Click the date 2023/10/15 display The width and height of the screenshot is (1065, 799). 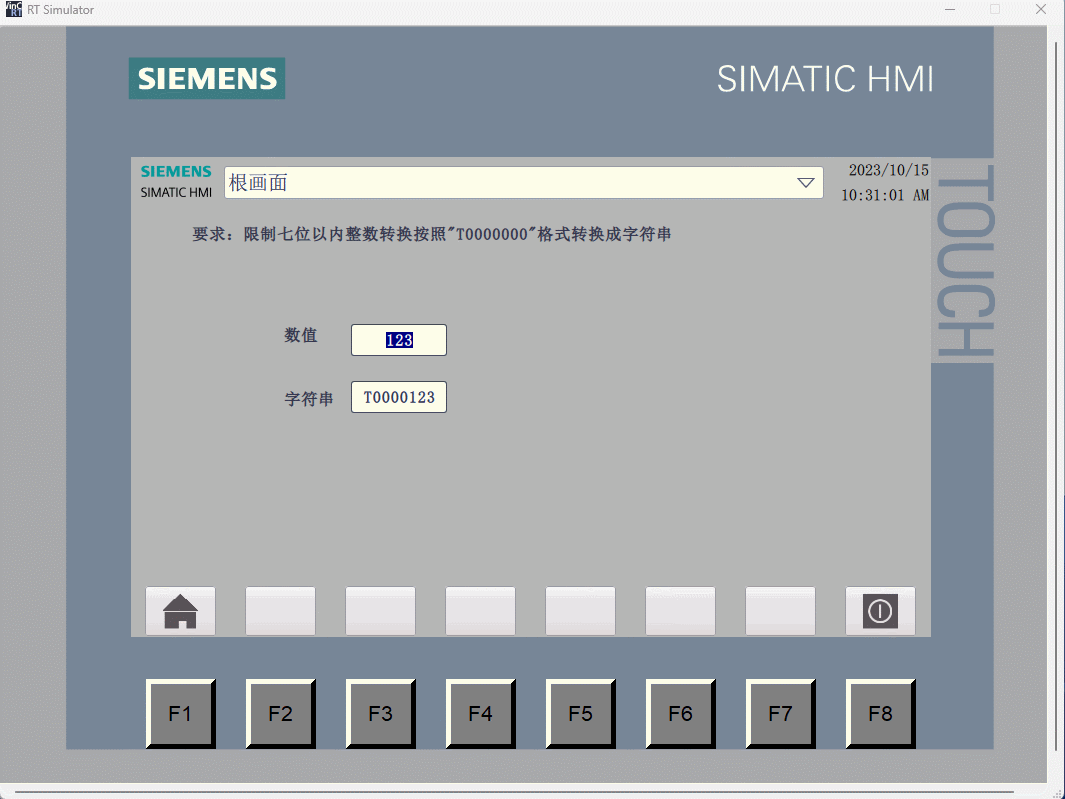(x=889, y=170)
